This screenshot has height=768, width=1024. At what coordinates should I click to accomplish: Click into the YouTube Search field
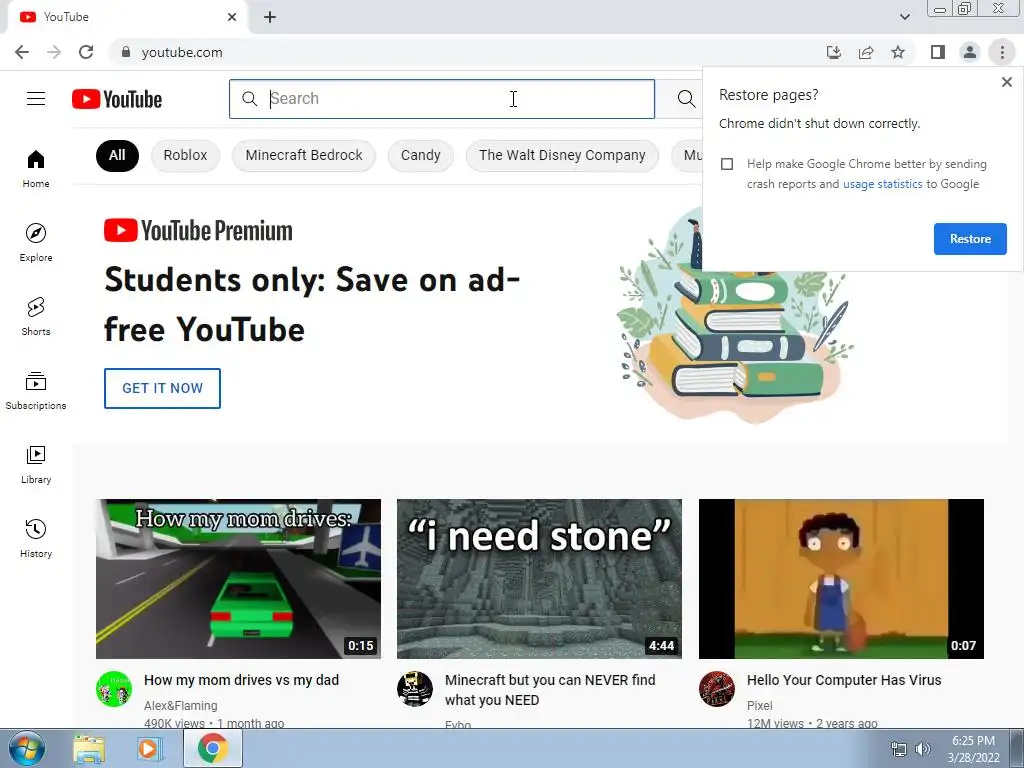[441, 99]
